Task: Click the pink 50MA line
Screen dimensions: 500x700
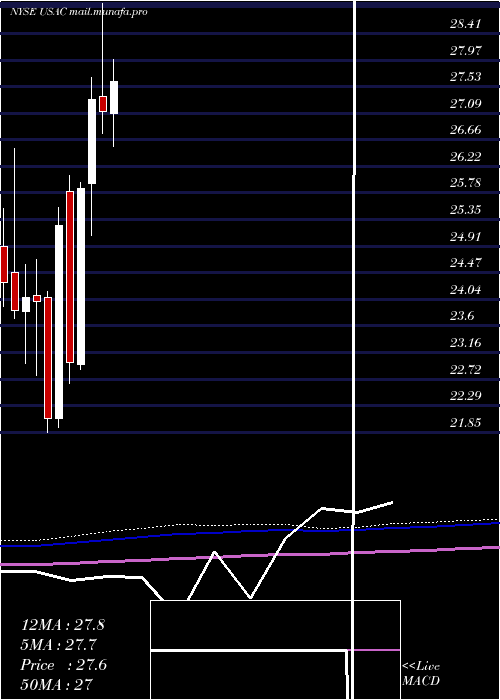Action: 250,556
